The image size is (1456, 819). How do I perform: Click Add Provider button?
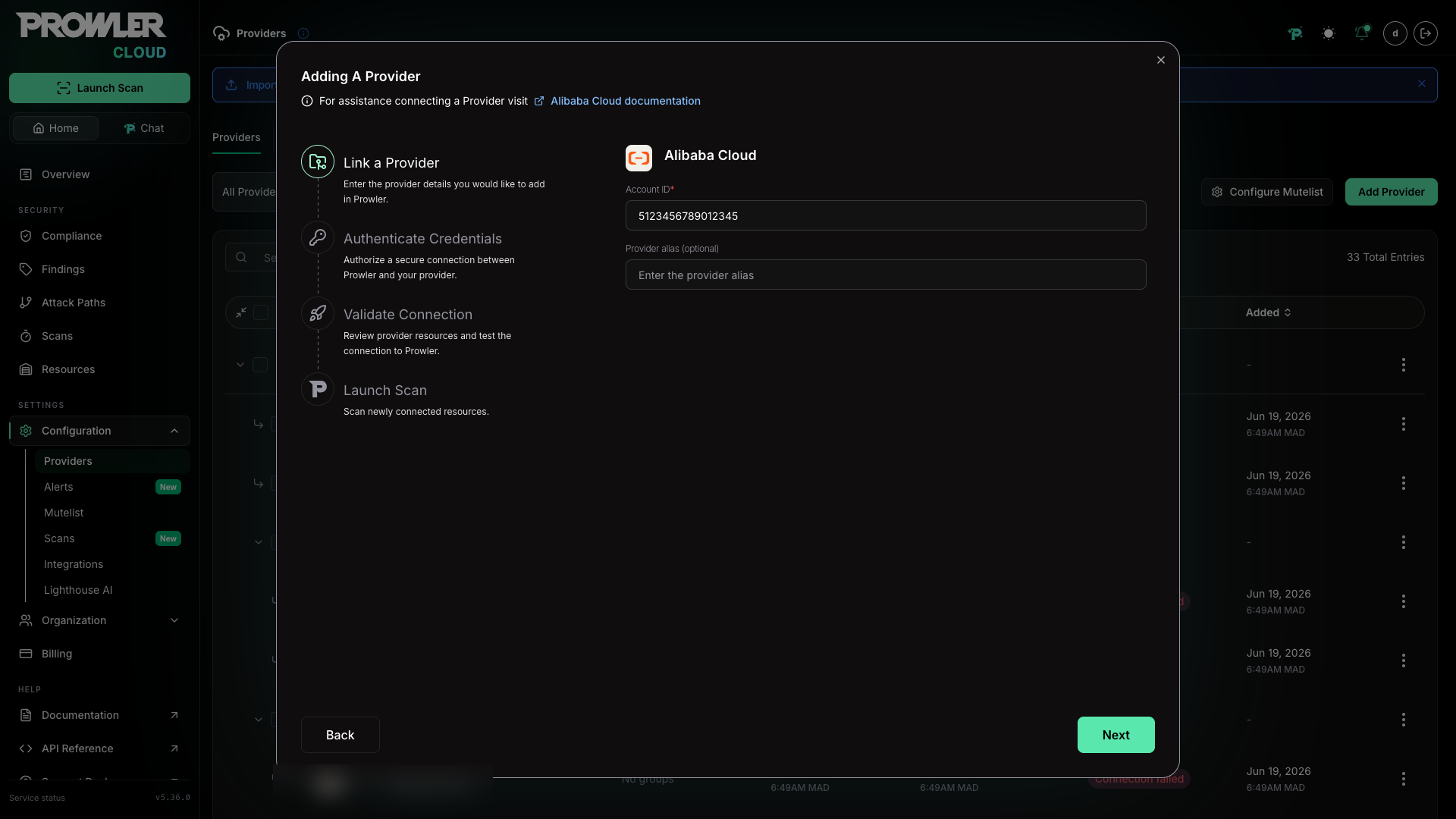point(1392,192)
